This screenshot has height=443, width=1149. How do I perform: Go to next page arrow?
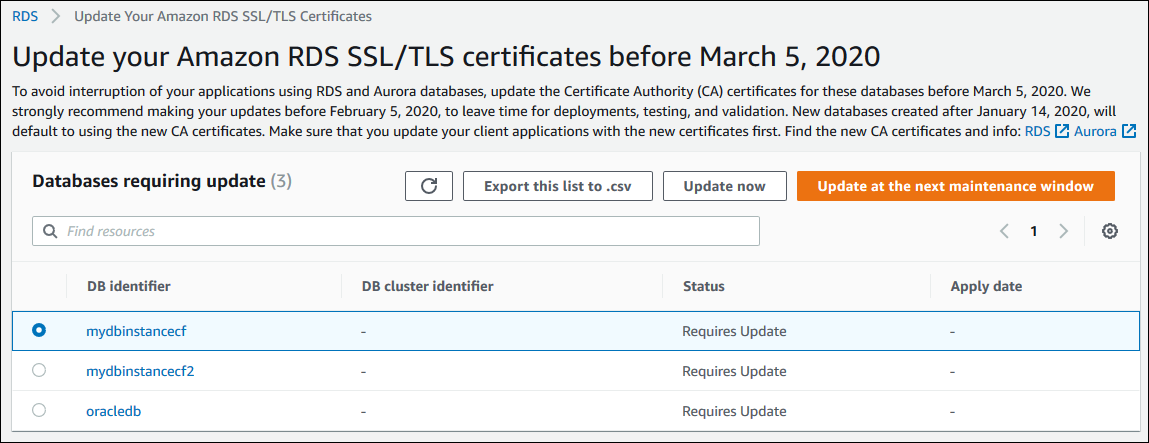pos(1063,231)
